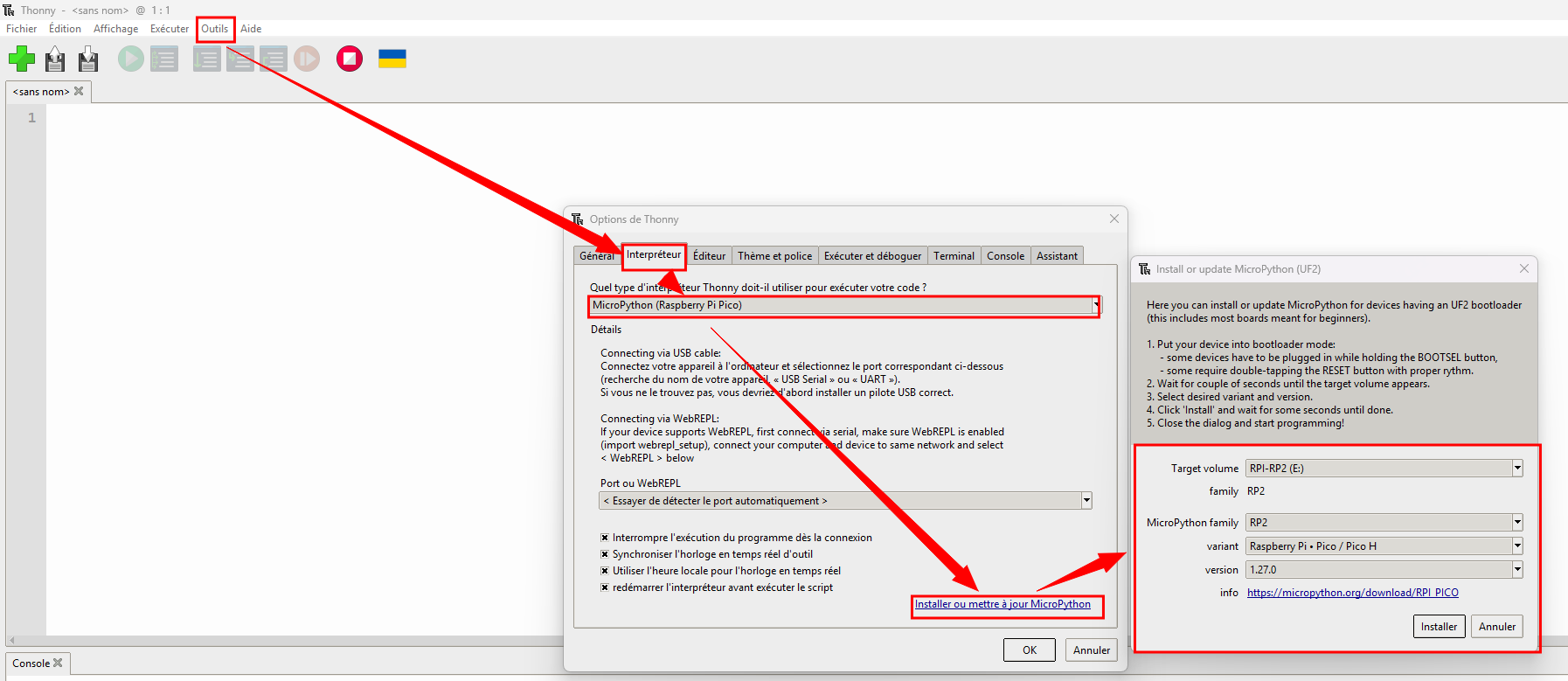Close the <sans nom> editor tab

click(x=79, y=91)
